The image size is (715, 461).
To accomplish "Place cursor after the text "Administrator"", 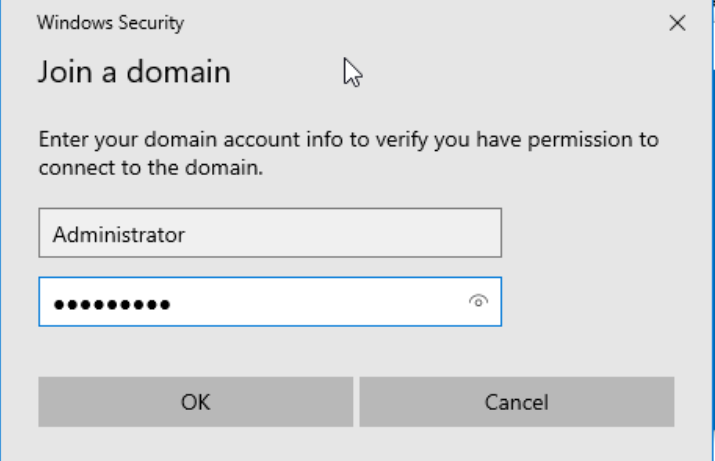I will tap(187, 234).
